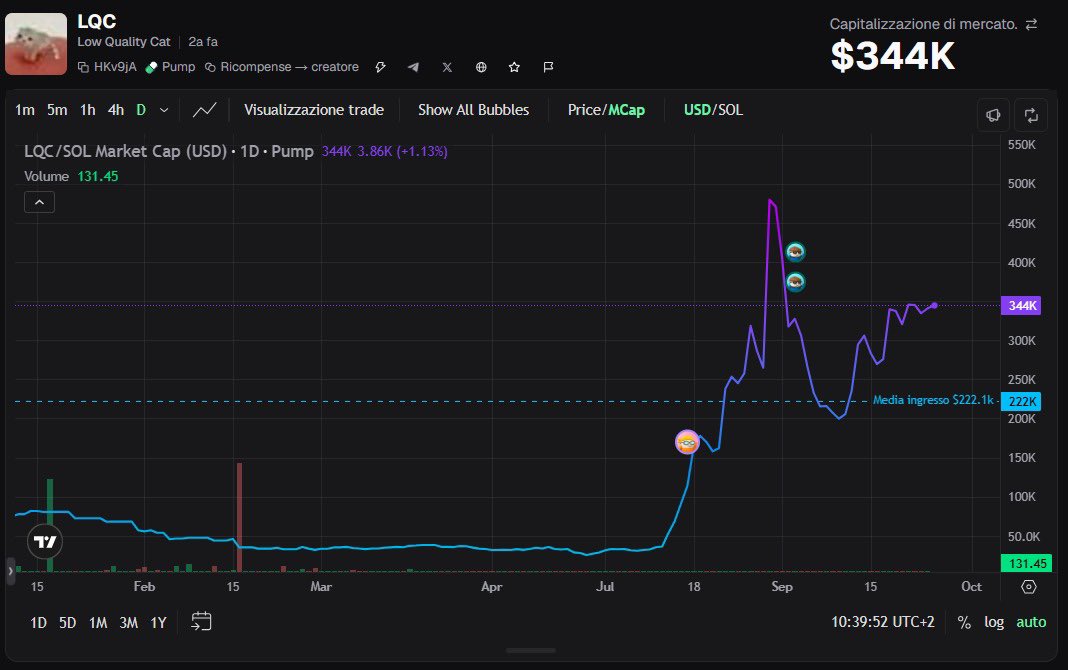Image resolution: width=1068 pixels, height=670 pixels.
Task: Toggle auto scale
Action: (1031, 622)
